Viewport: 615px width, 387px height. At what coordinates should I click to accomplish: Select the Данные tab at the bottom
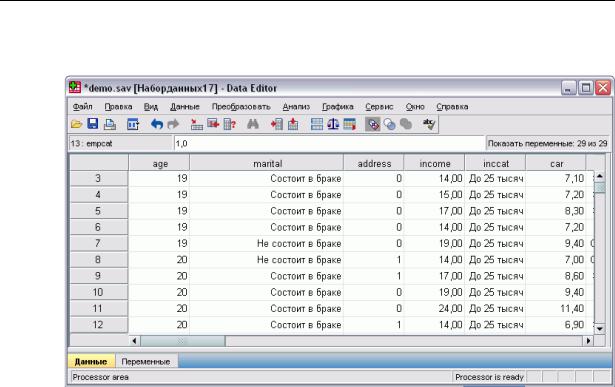(x=91, y=362)
